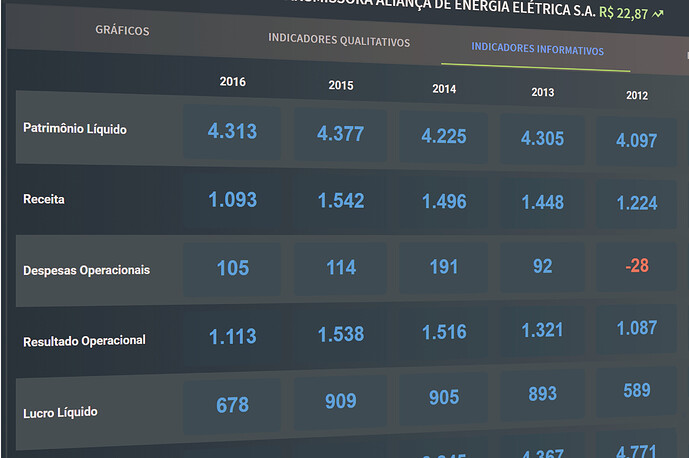Click Patrimônio Líquido value 4.377
This screenshot has width=689, height=458.
point(341,134)
